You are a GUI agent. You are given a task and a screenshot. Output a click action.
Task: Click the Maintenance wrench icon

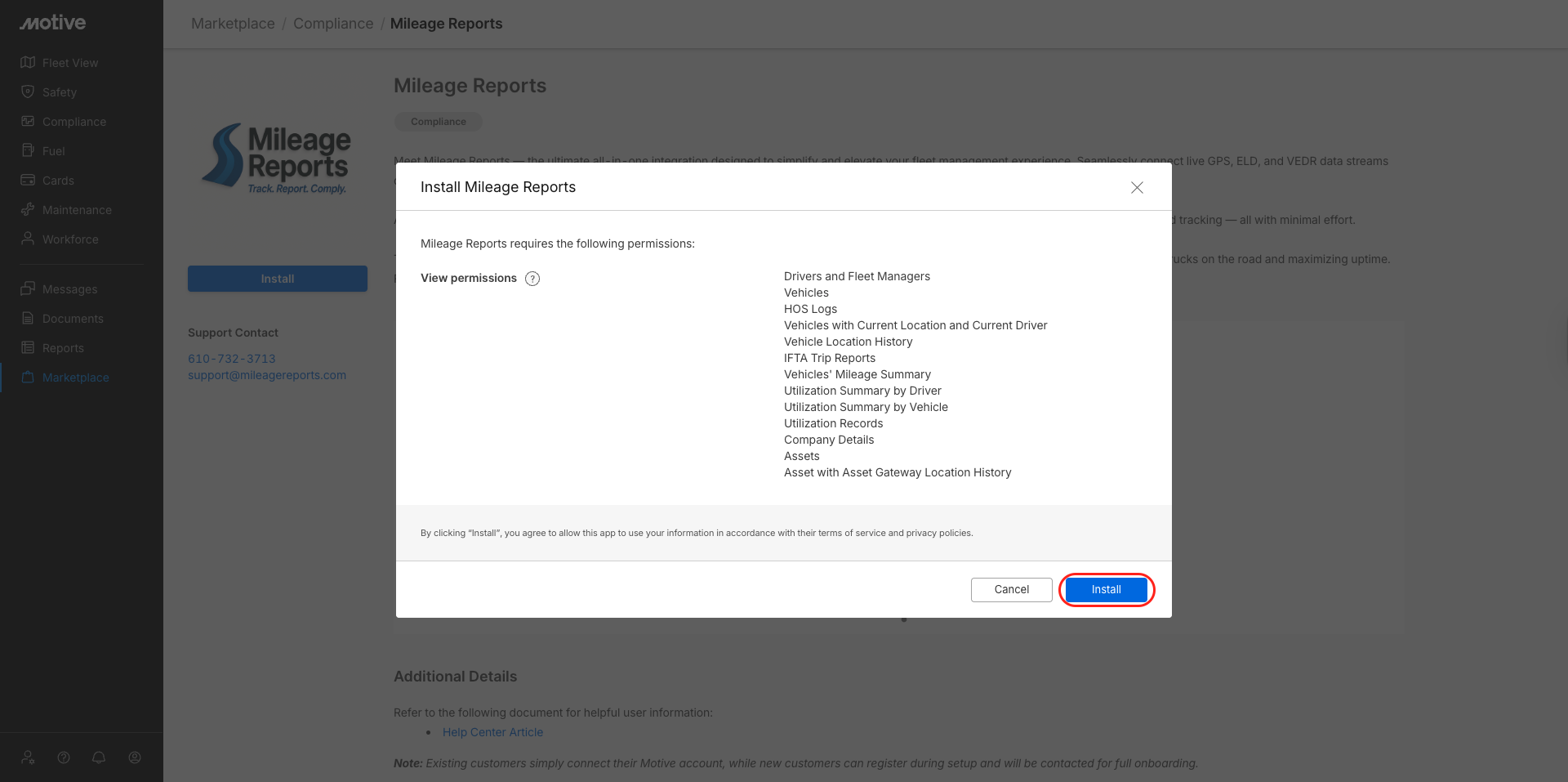pyautogui.click(x=28, y=210)
